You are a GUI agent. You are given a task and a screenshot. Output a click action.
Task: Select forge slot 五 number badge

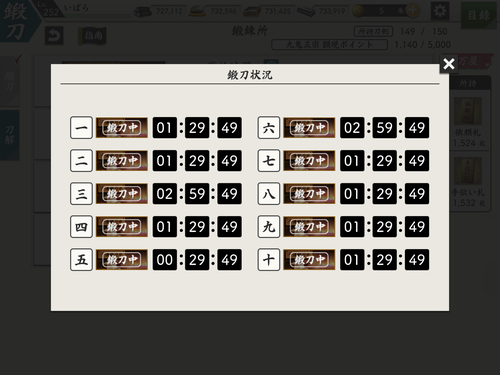(x=81, y=260)
